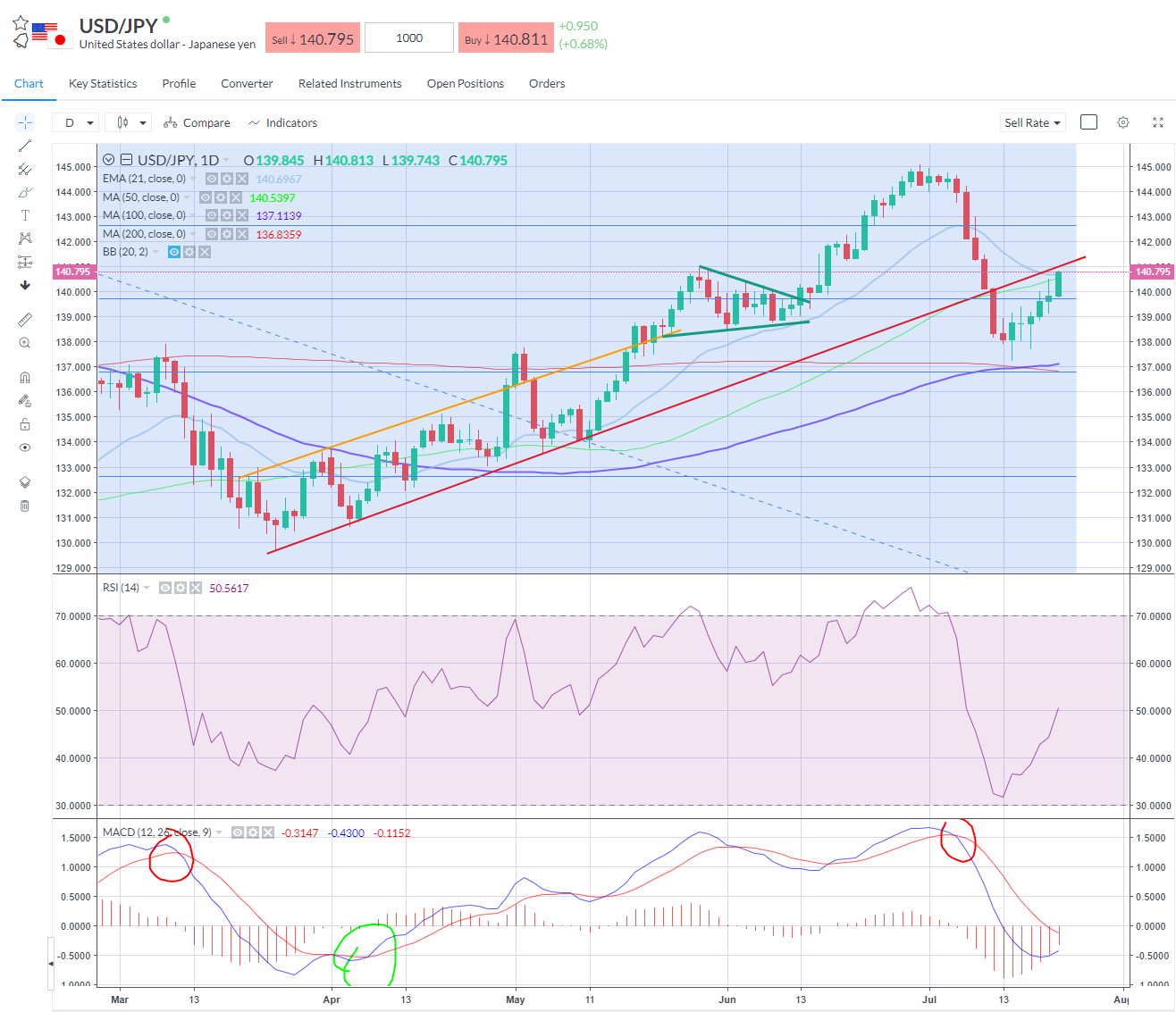Activate the text annotation tool

click(25, 215)
